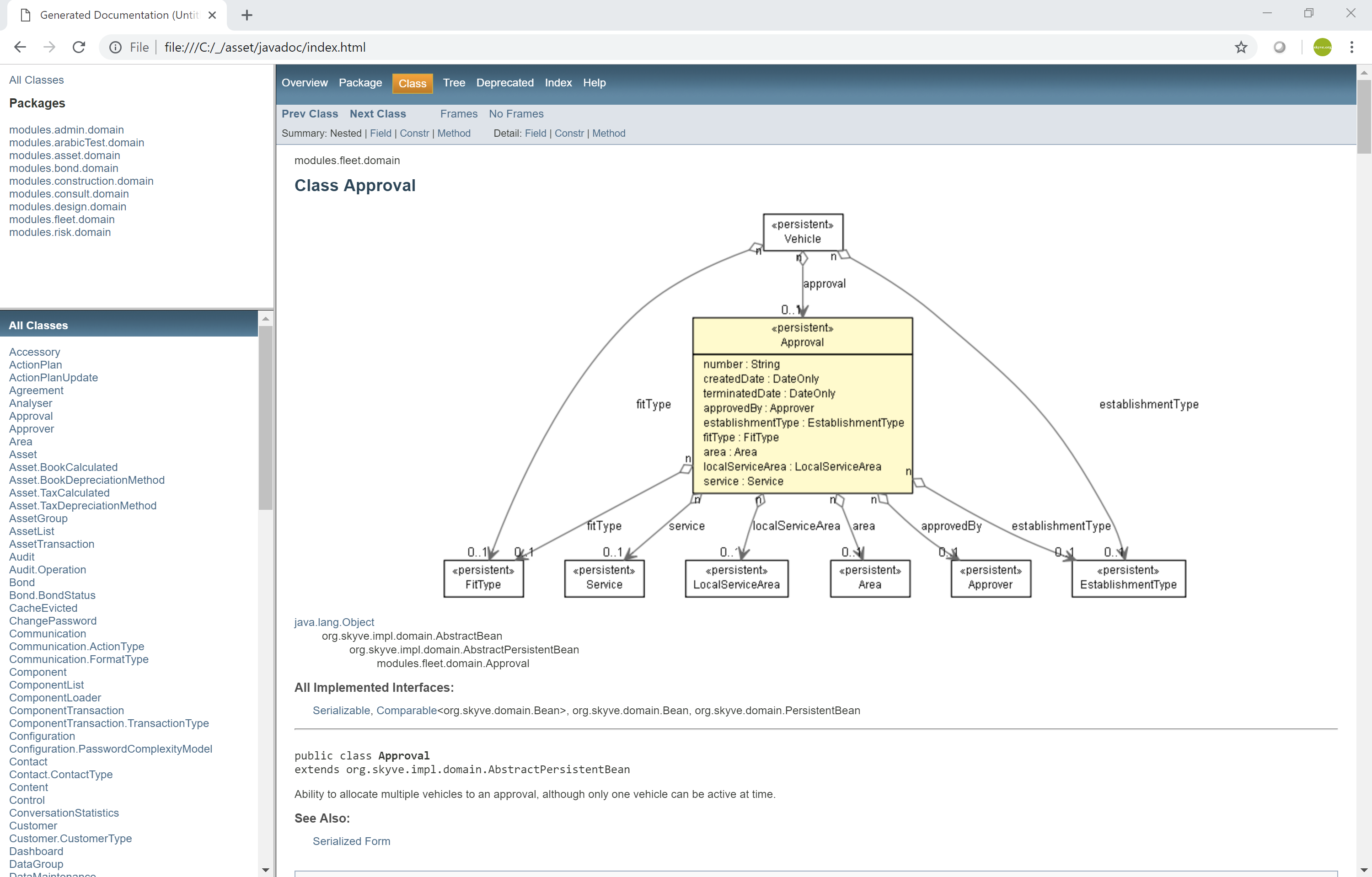Open the Chrome three-dot menu
Screen dimensions: 1372x877
point(1351,47)
